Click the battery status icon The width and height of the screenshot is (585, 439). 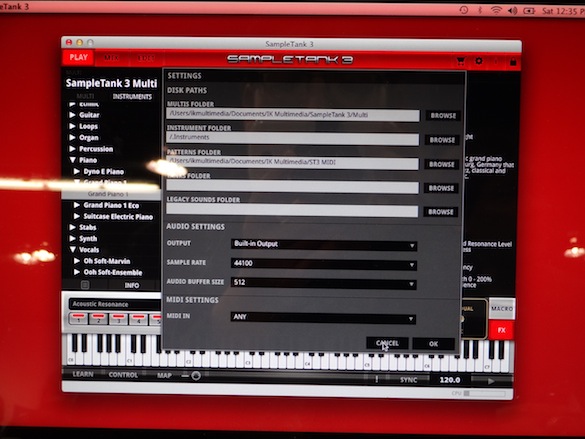529,11
